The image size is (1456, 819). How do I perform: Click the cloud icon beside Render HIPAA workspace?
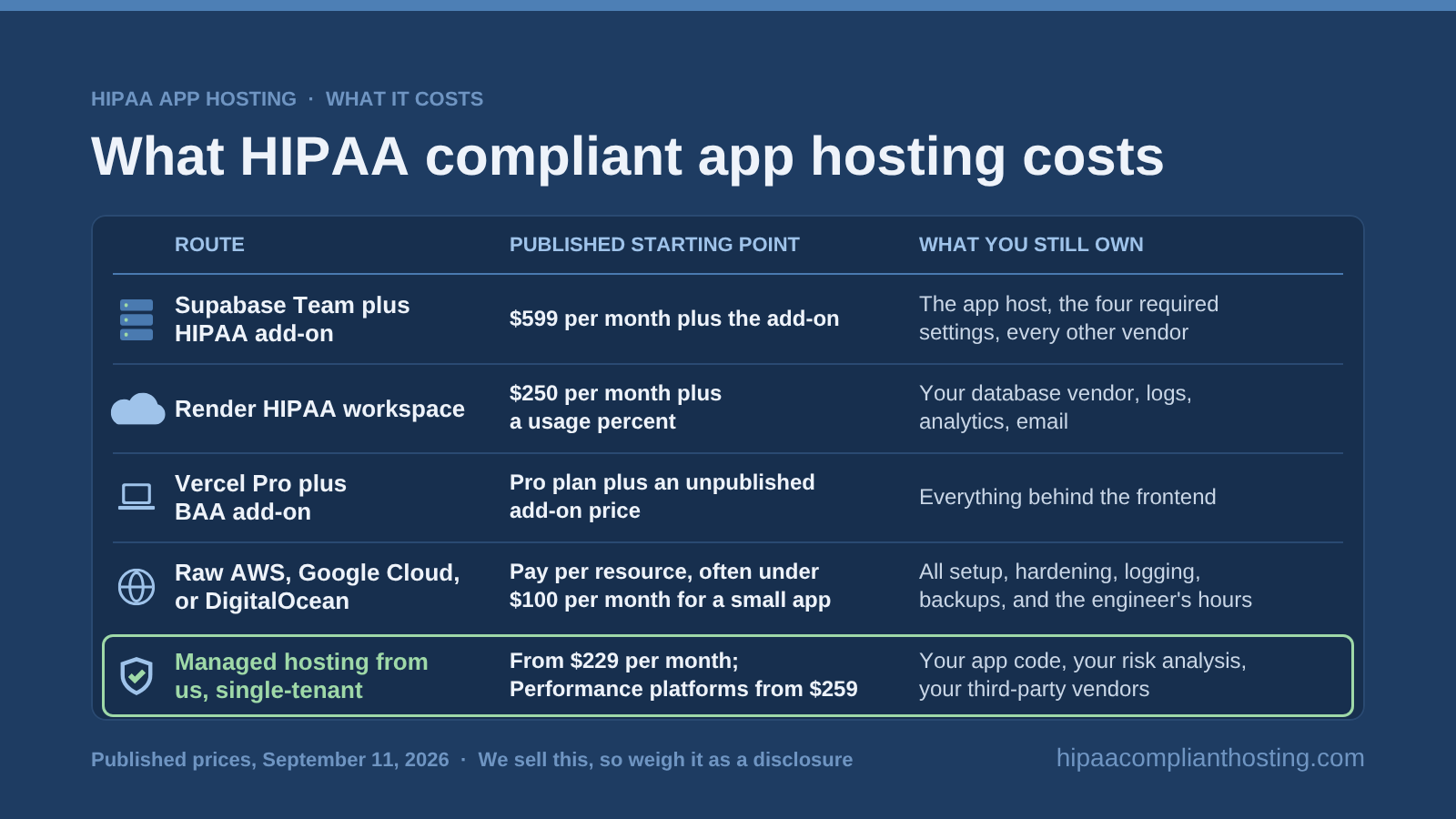click(x=137, y=409)
